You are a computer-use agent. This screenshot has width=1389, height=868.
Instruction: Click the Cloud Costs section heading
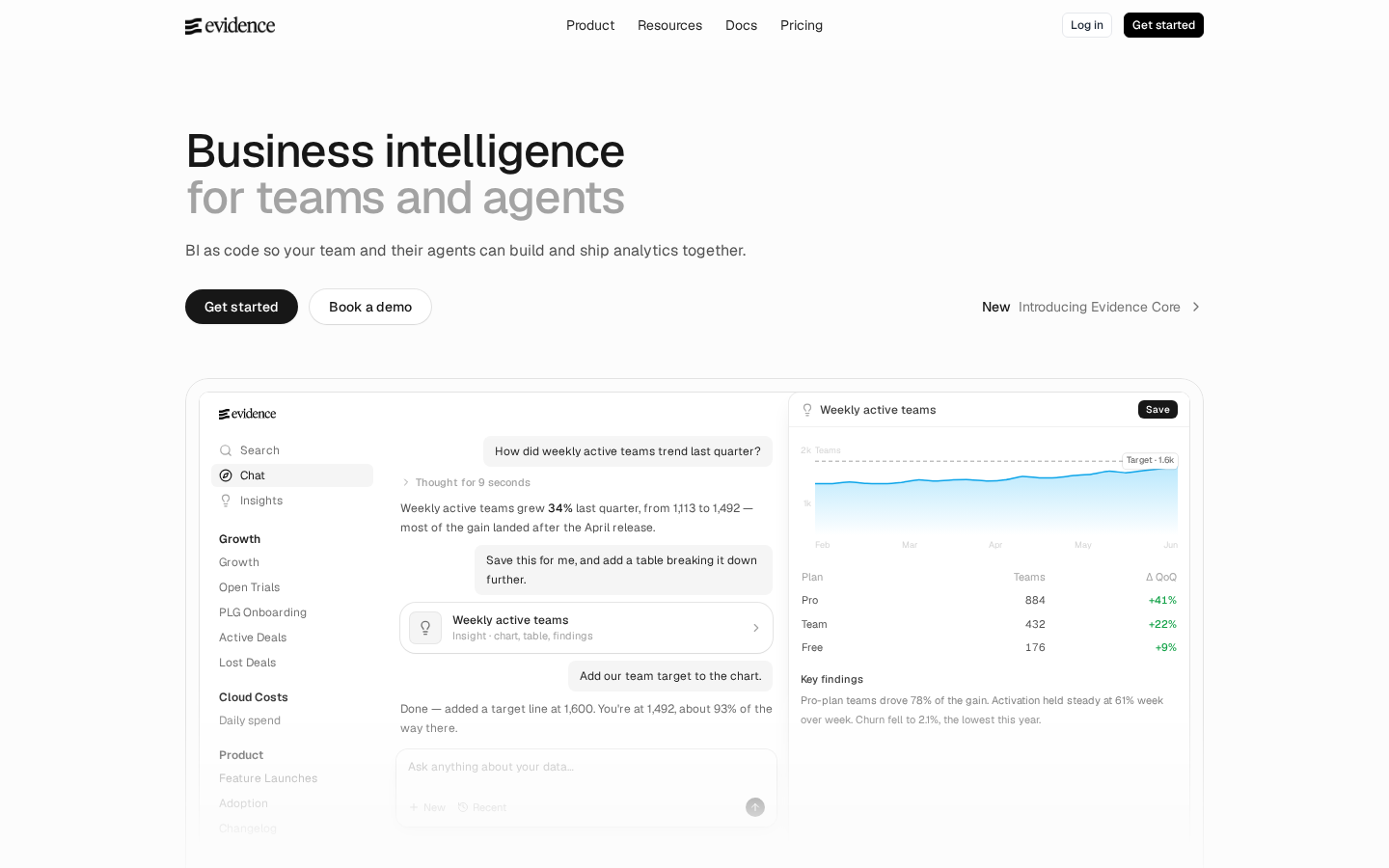(254, 697)
